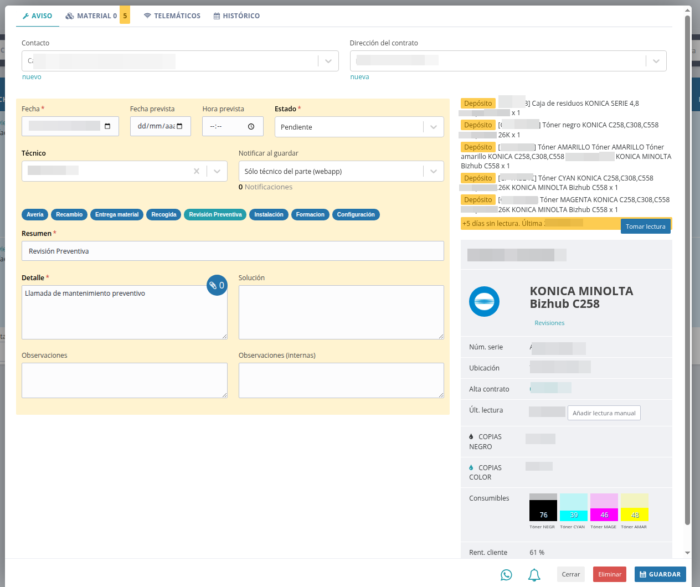
Task: Click the Hora prevista clock icon
Action: pyautogui.click(x=251, y=126)
